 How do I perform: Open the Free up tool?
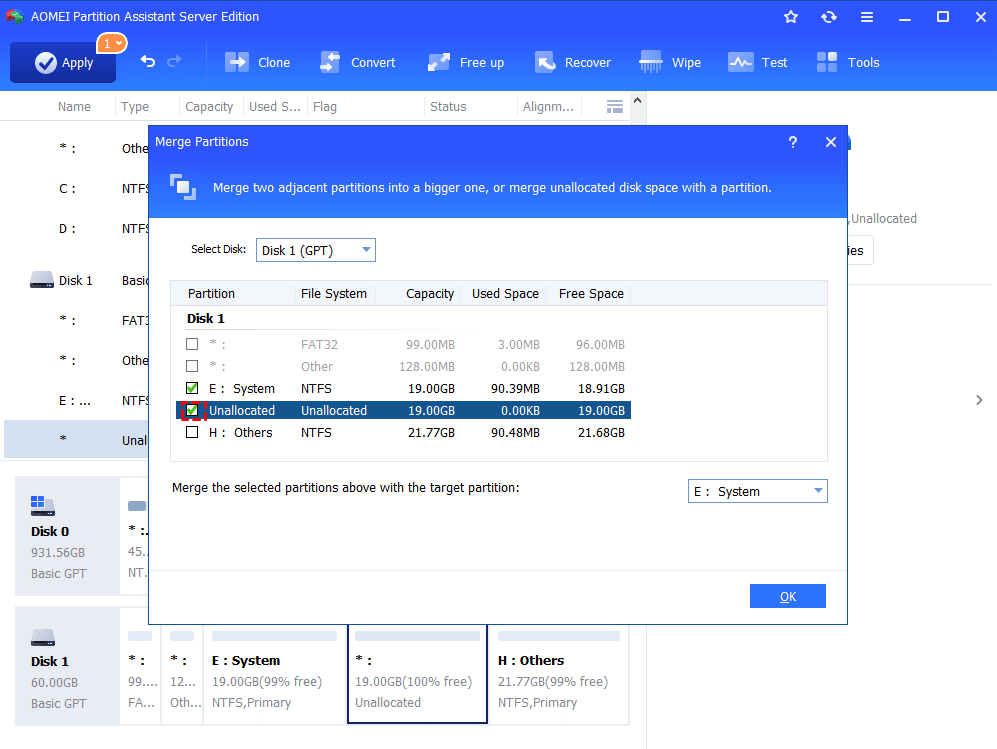coord(466,62)
